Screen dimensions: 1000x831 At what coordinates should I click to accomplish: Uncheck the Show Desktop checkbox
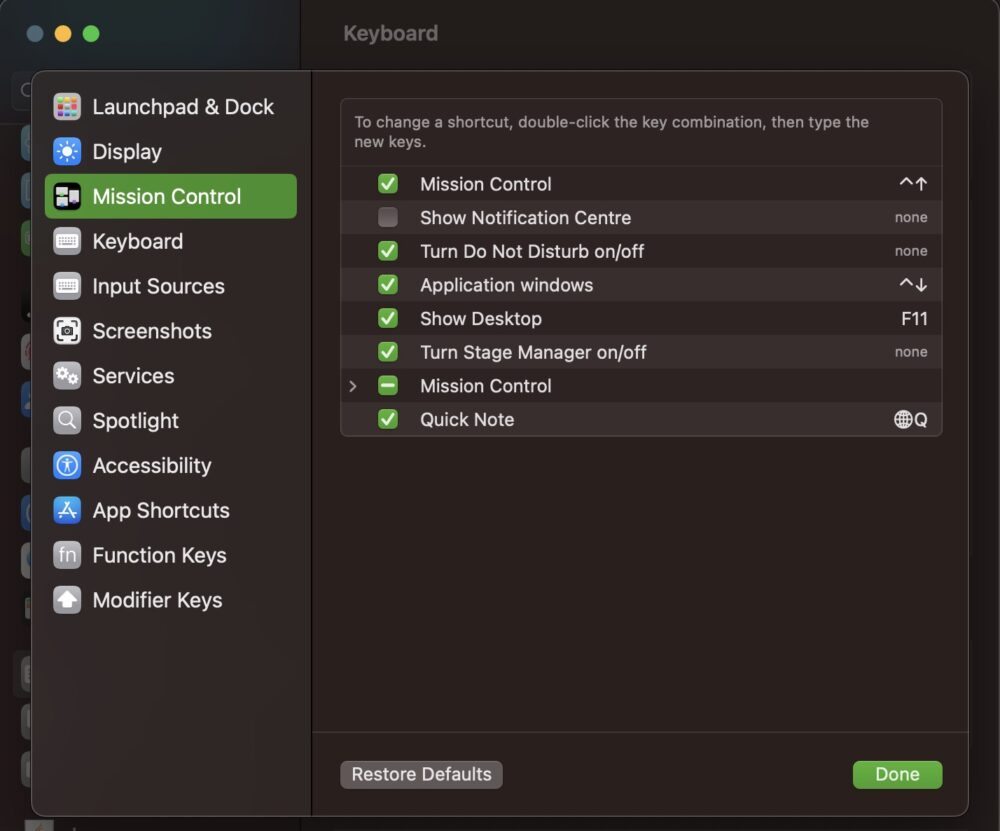tap(388, 319)
